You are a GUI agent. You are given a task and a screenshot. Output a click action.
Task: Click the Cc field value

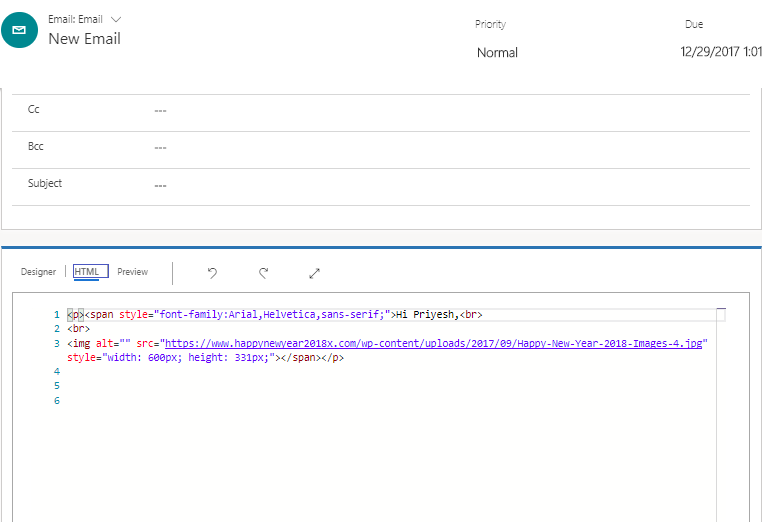point(160,111)
